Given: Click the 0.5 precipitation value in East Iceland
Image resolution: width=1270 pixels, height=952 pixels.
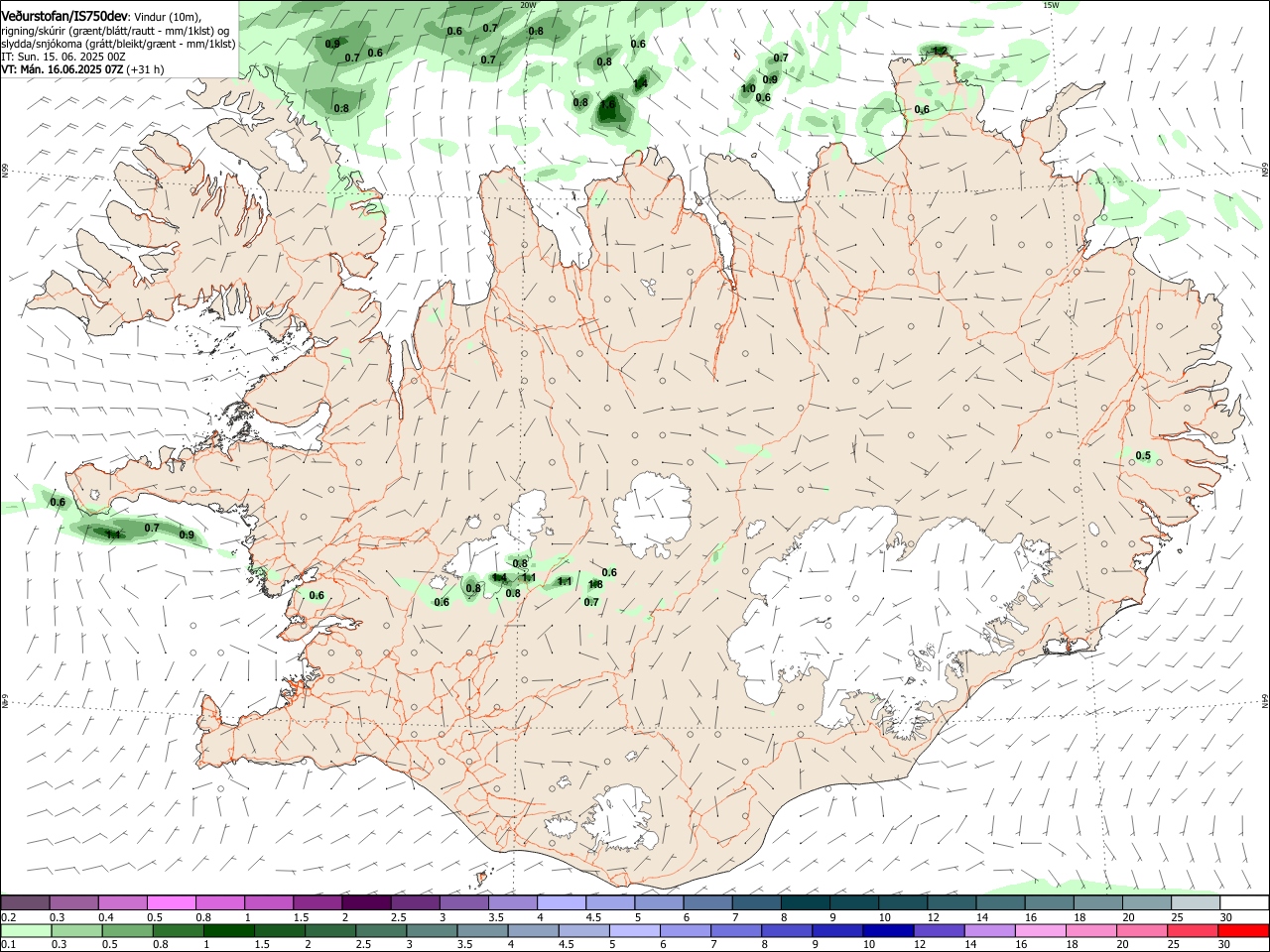Looking at the screenshot, I should pyautogui.click(x=1143, y=456).
